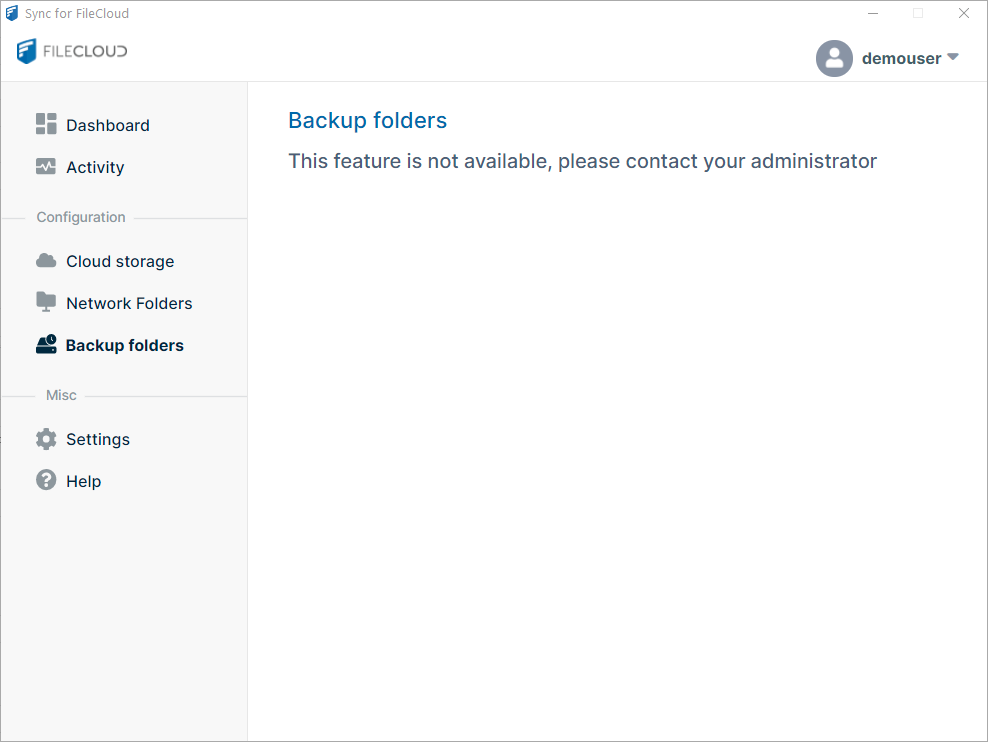988x742 pixels.
Task: Click the feature unavailable message text
Action: [582, 160]
